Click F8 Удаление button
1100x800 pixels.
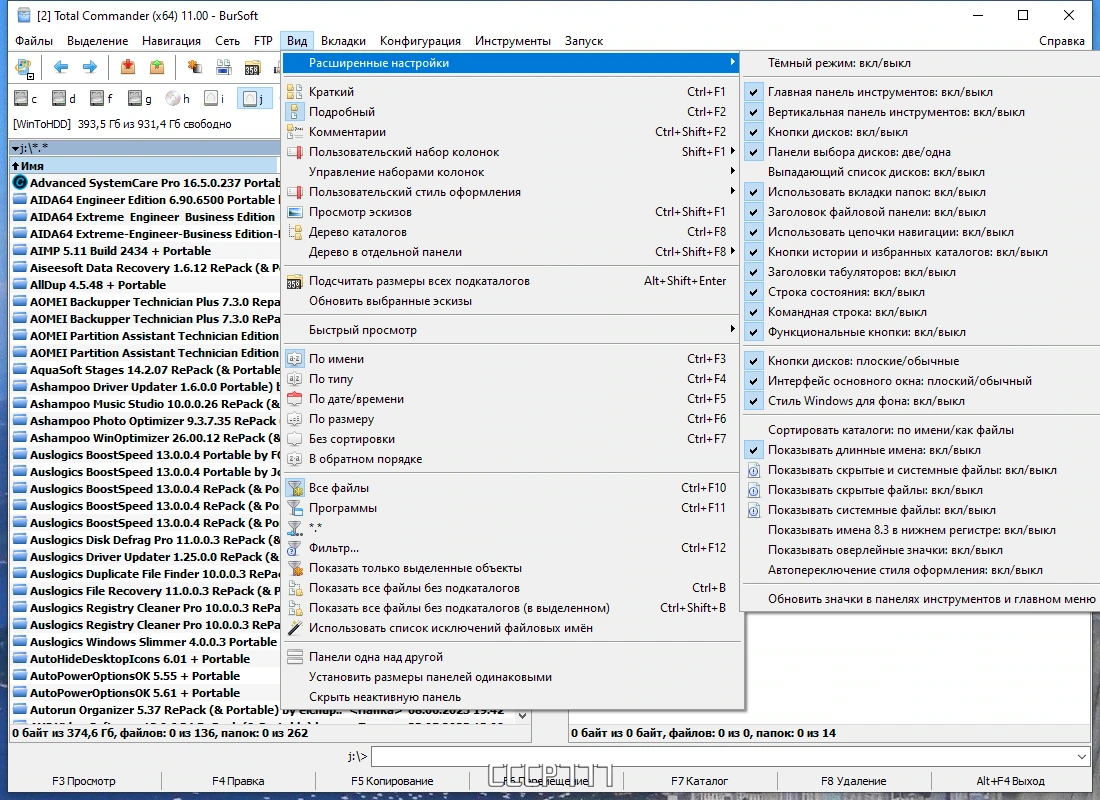coord(854,781)
